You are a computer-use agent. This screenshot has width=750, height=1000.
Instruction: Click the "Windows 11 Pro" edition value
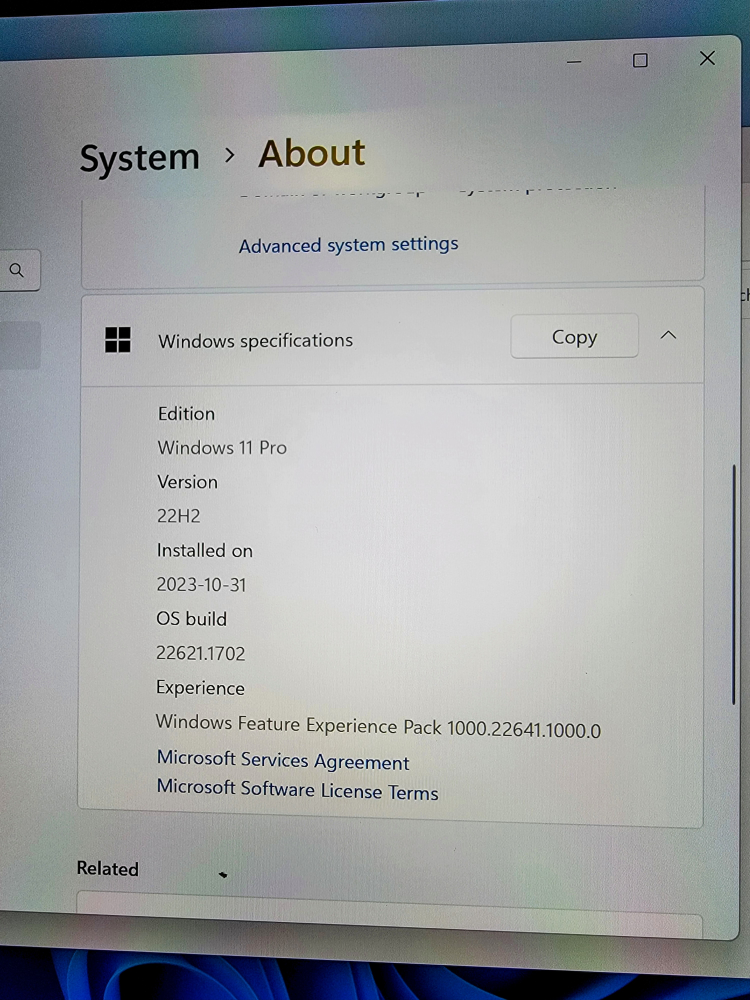tap(222, 447)
